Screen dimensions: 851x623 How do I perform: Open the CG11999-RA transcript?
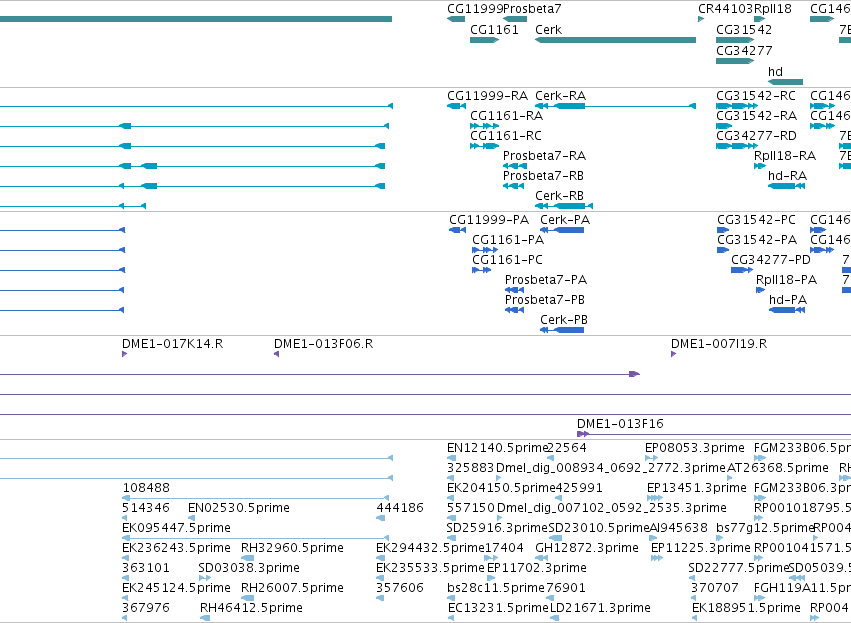tap(456, 106)
